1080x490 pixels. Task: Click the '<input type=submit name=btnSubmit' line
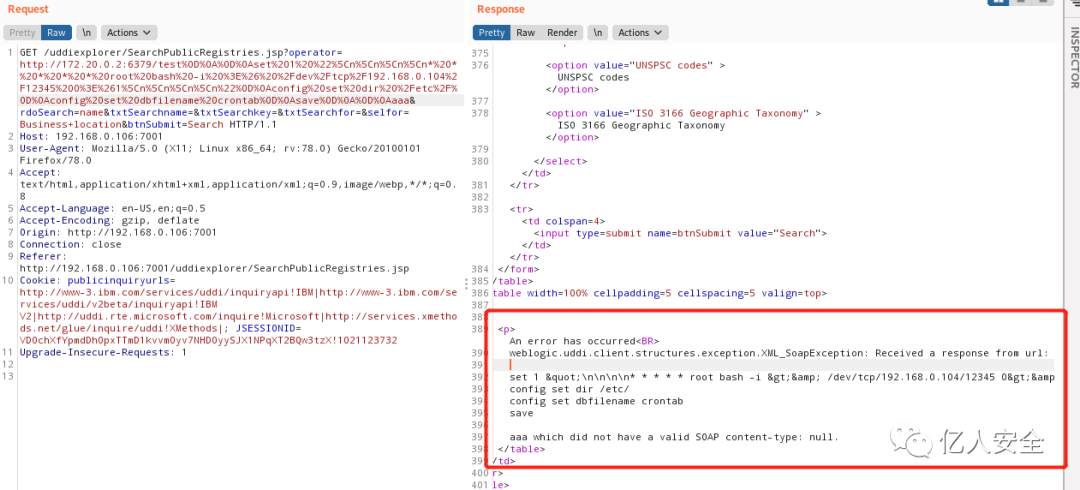(681, 233)
